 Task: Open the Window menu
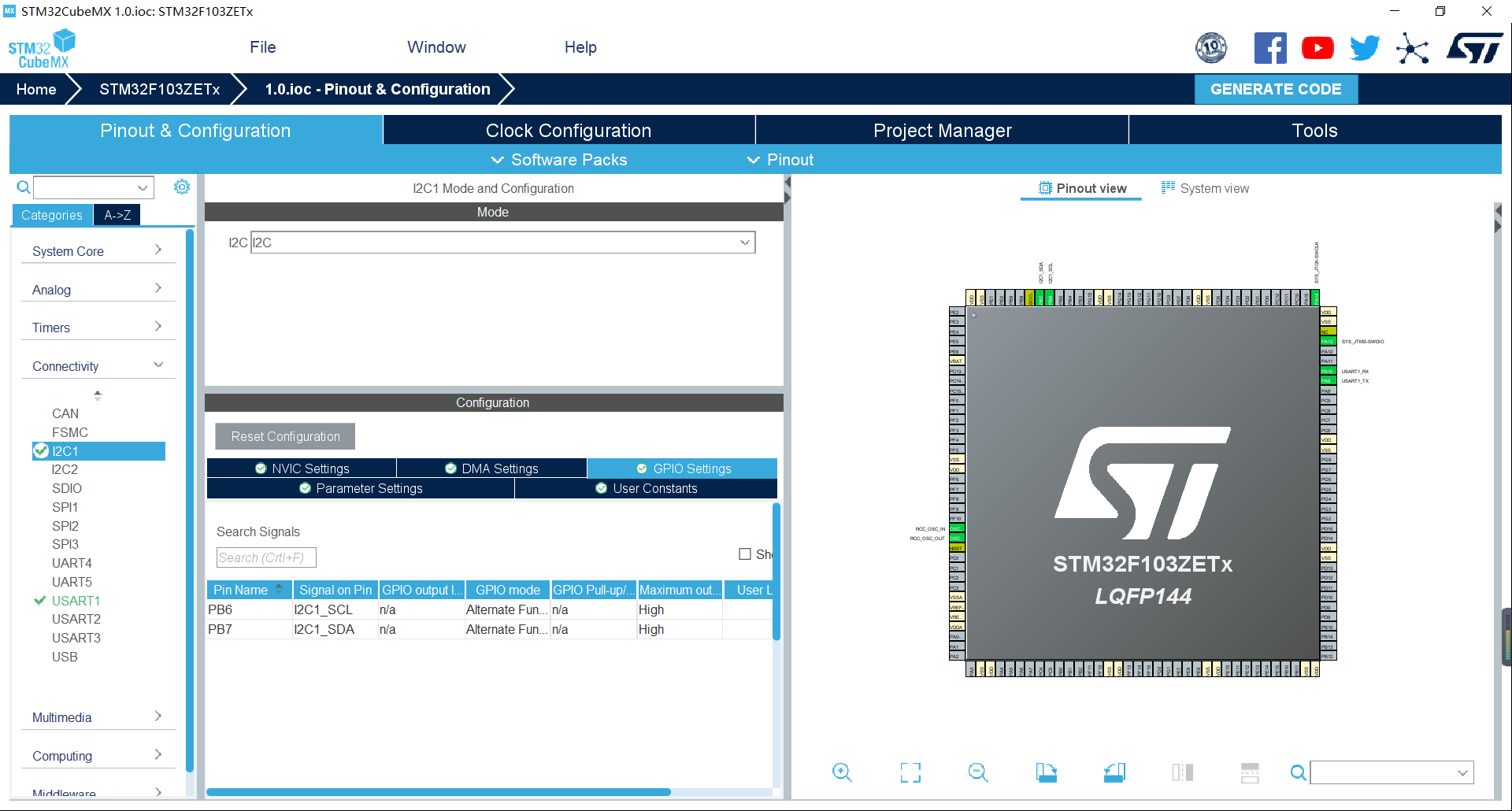[x=436, y=47]
